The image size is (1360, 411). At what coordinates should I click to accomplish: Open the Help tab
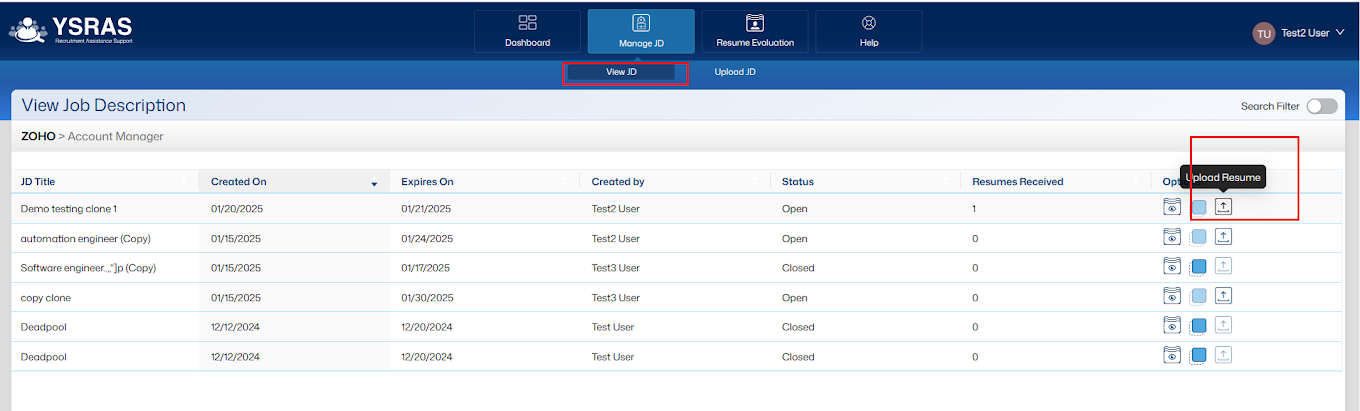869,31
